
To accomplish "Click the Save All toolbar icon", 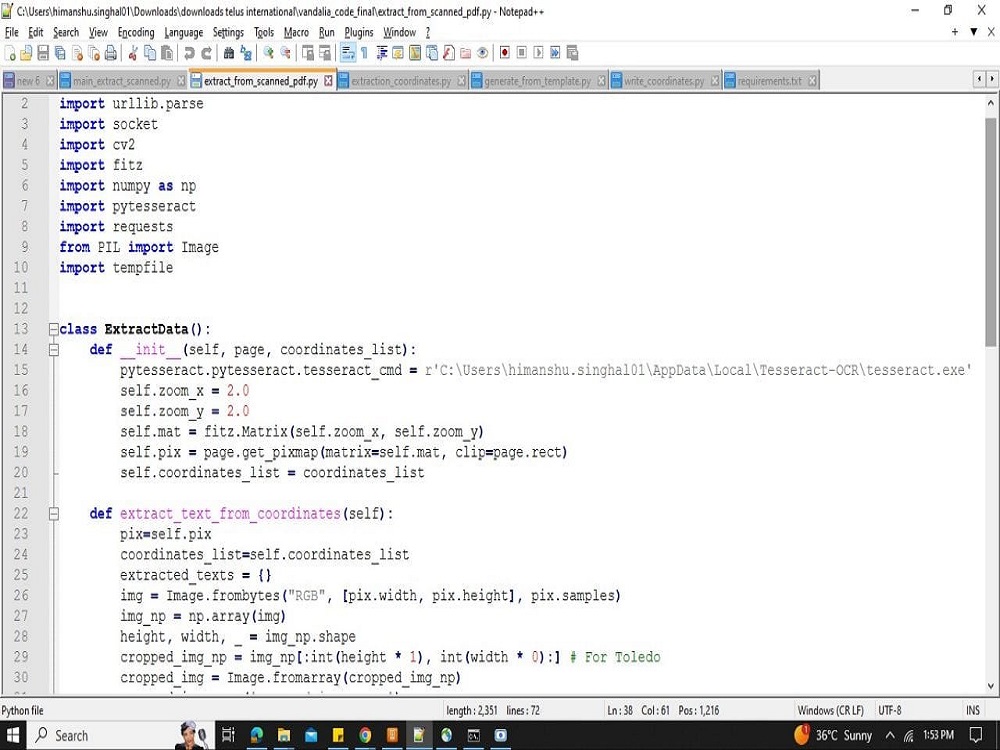I will [60, 53].
